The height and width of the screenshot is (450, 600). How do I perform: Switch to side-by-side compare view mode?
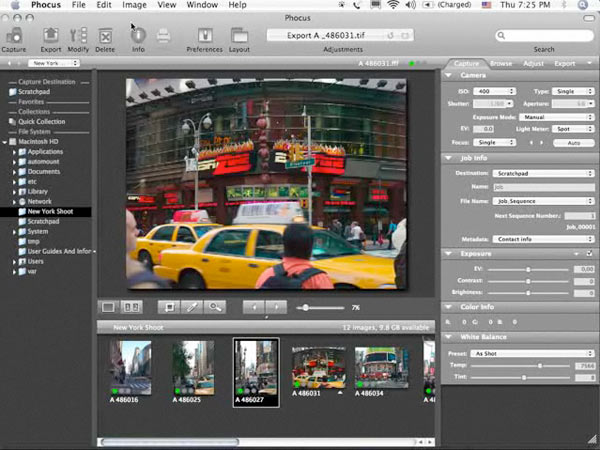[132, 307]
